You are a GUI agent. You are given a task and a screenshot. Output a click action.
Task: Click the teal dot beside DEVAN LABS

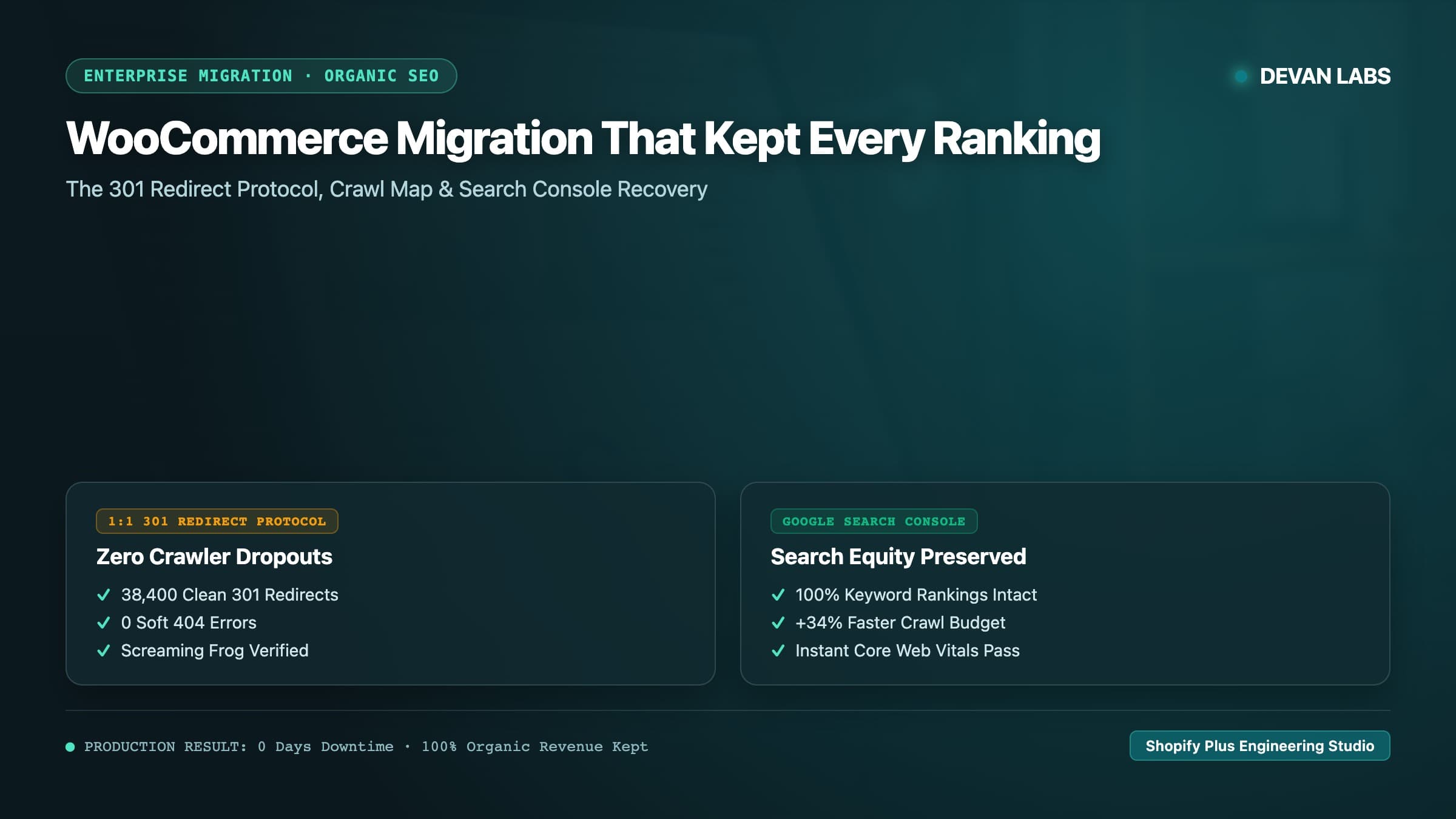click(x=1241, y=76)
